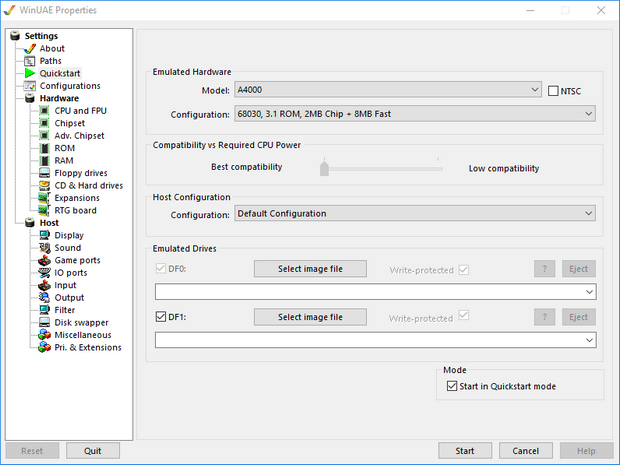Uncheck Start in Quickstart mode
620x465 pixels.
pos(452,386)
